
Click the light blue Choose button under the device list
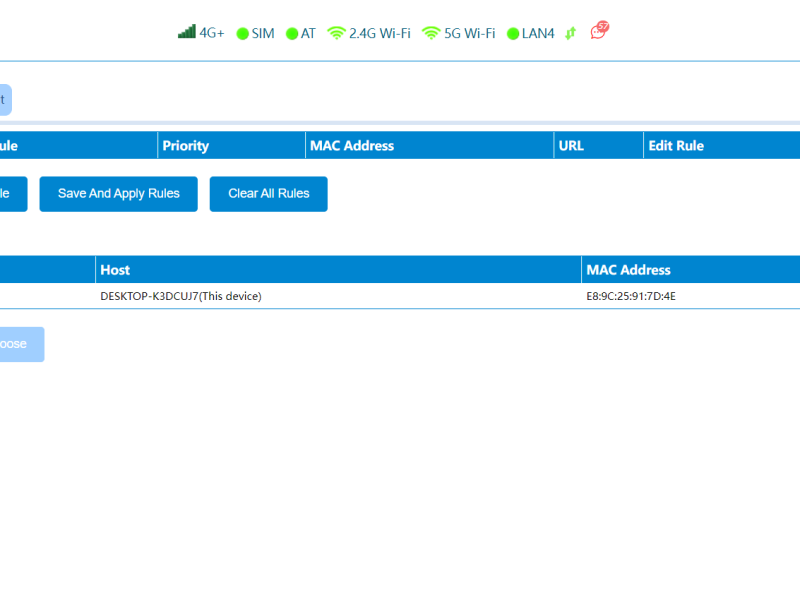tap(20, 344)
